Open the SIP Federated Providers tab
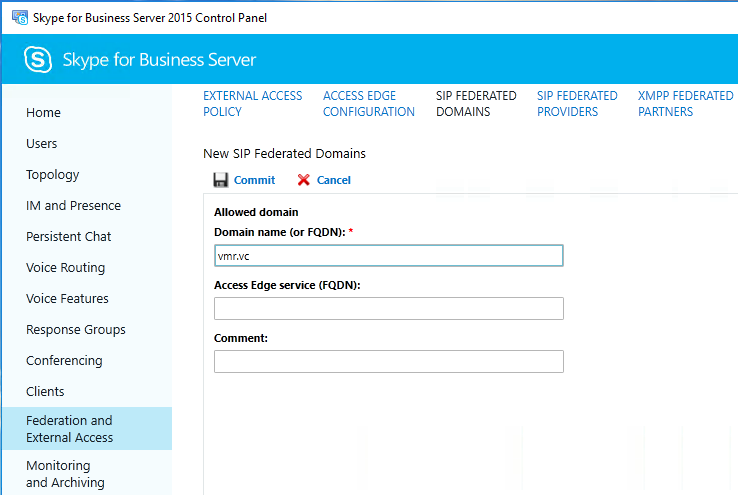Screen dimensions: 738x495 coord(577,104)
